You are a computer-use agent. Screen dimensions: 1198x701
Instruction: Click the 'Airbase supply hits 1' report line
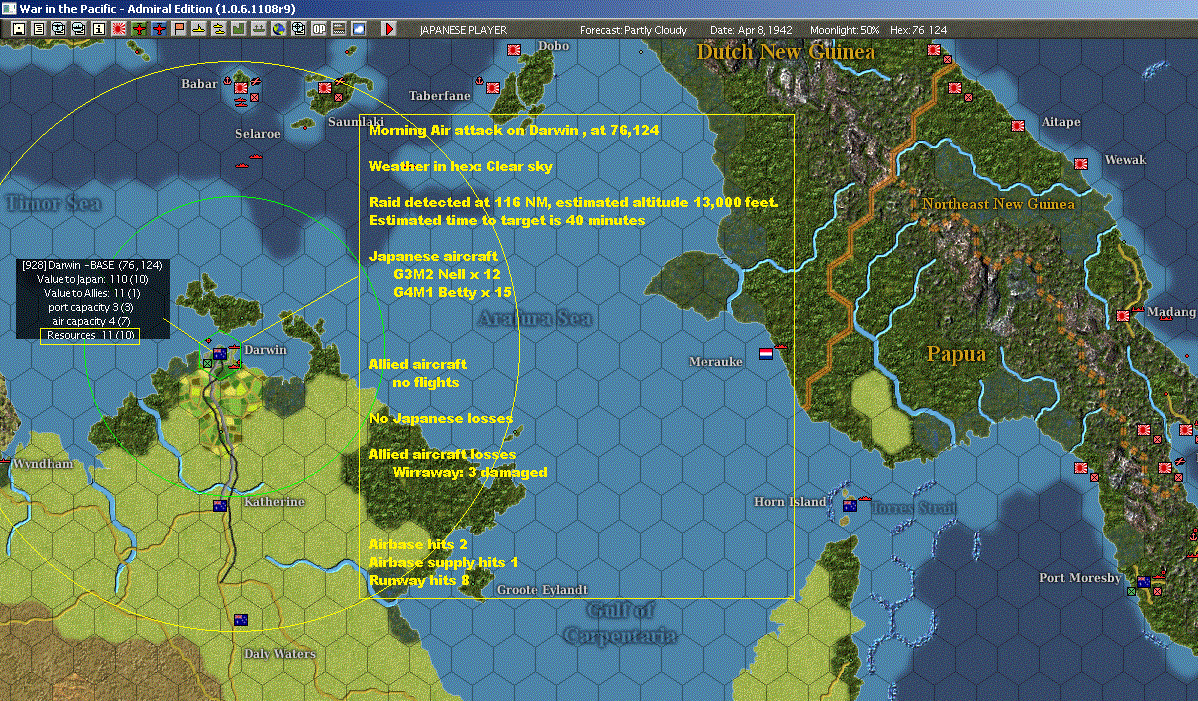(443, 562)
